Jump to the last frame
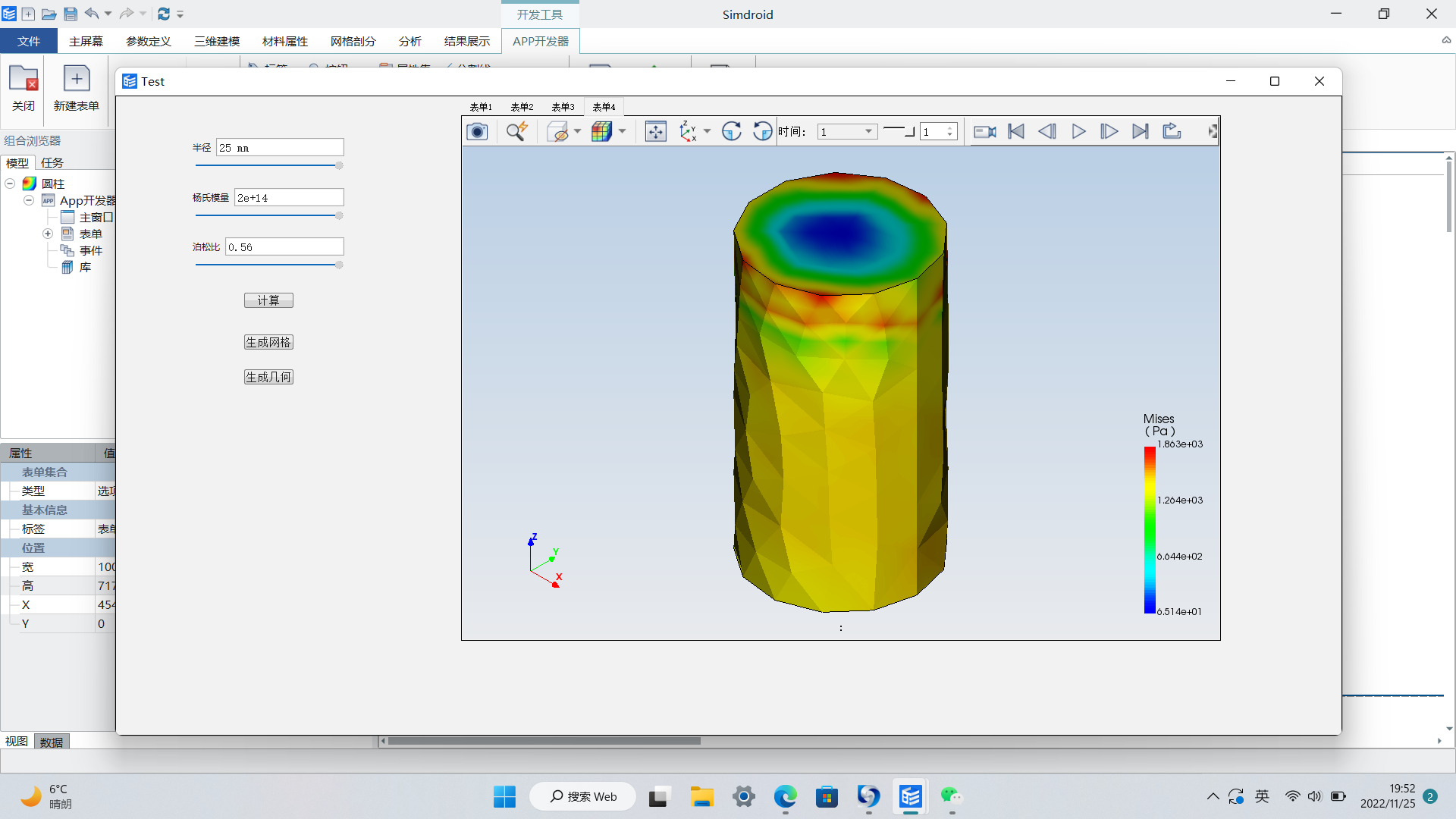Screen dimensions: 1456x819 1141,132
